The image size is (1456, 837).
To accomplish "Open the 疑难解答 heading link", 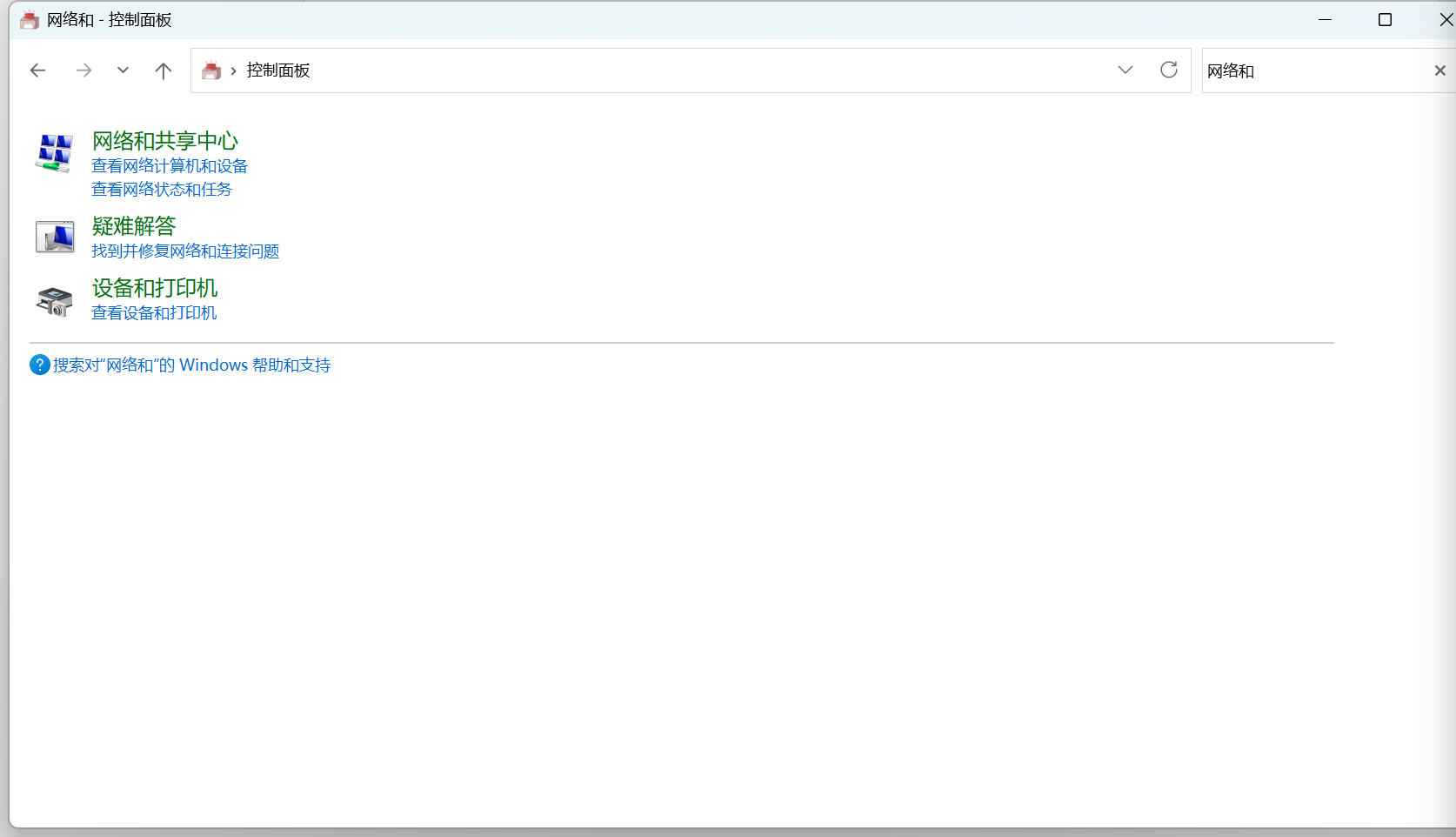I will point(134,226).
